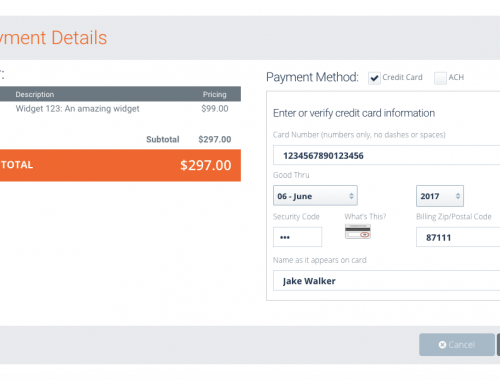Click the Pricing column header
Screen dimensions: 500x380
click(215, 94)
